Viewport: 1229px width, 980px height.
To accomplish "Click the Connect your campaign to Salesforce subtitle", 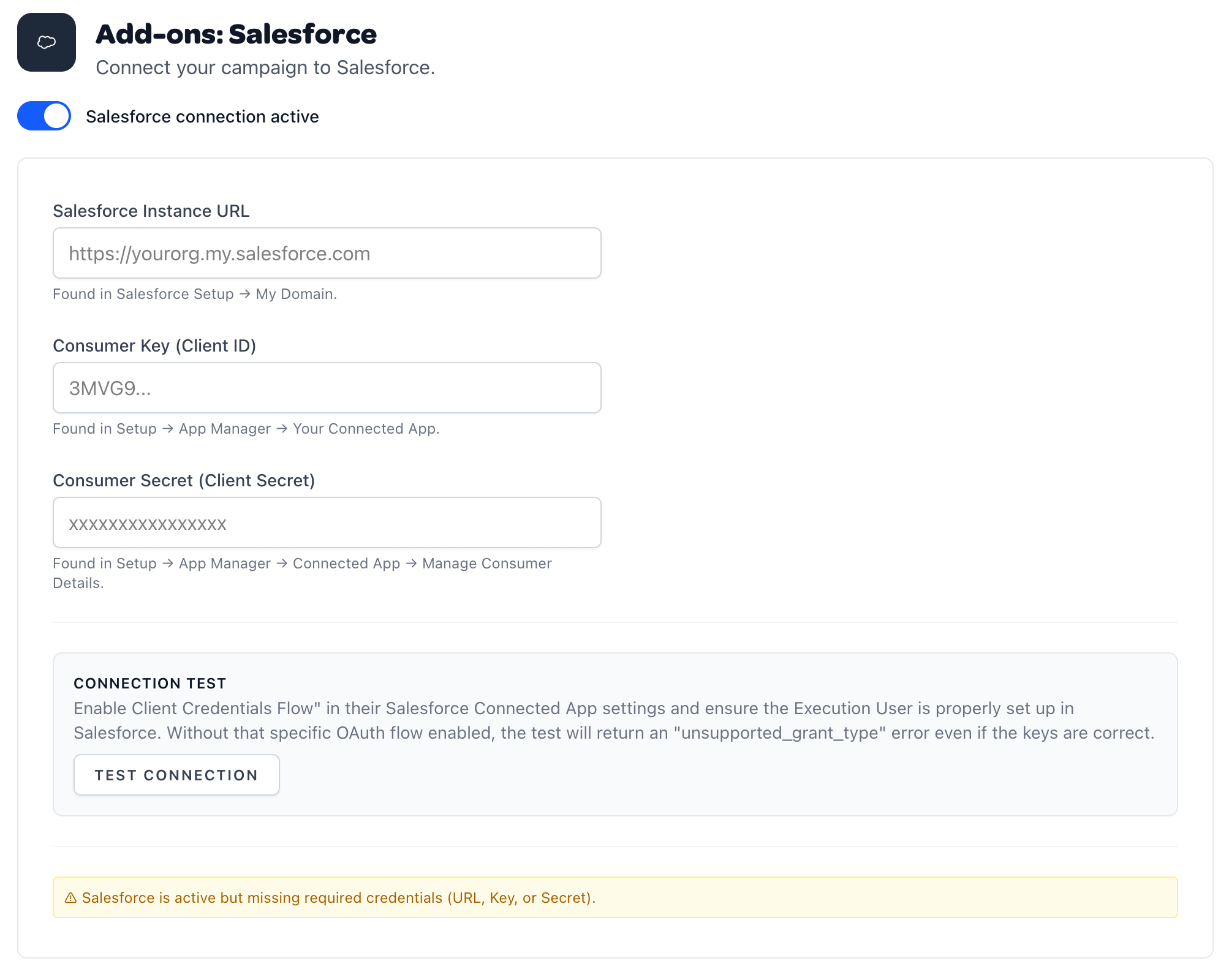I will pos(265,67).
